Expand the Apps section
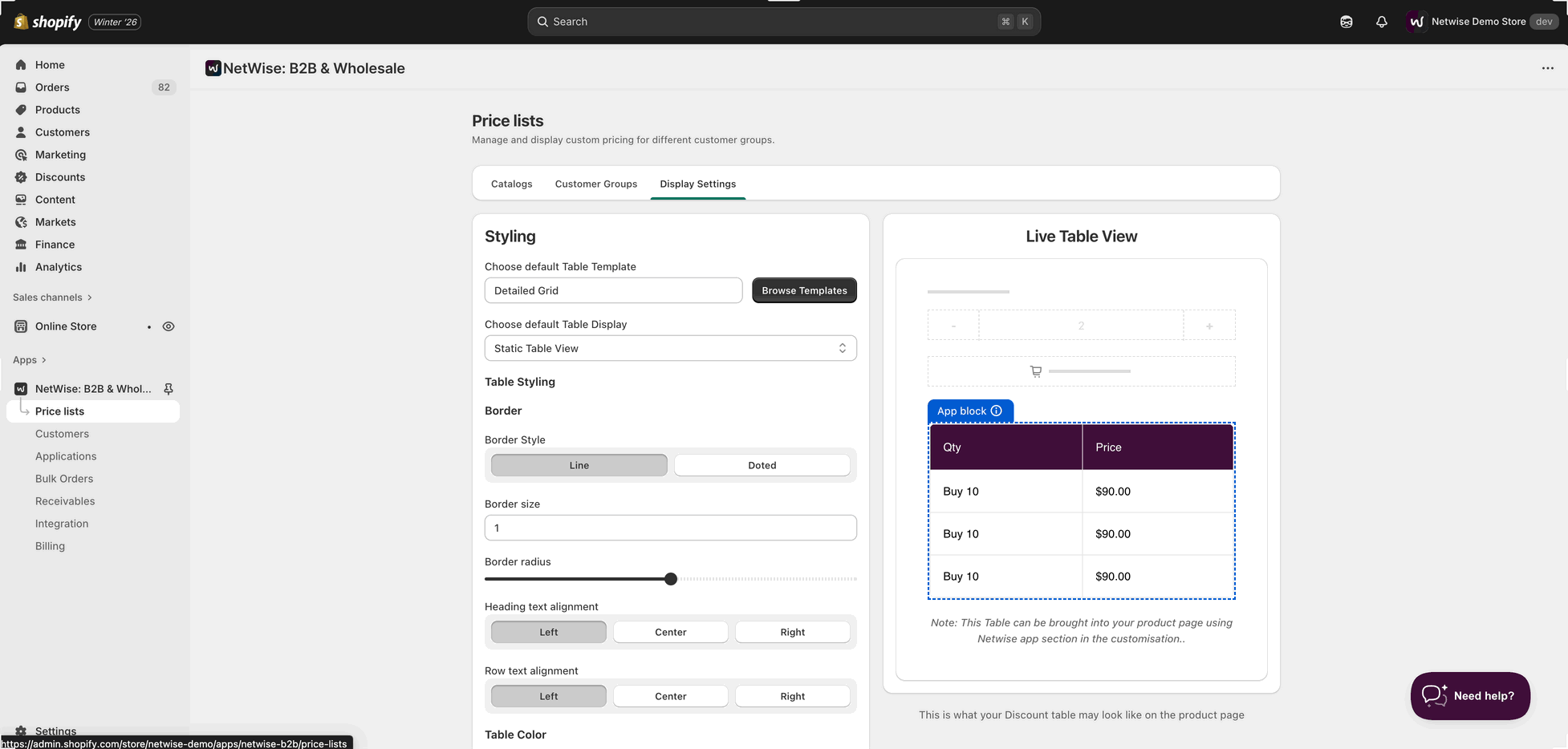Viewport: 1568px width, 749px height. [30, 360]
